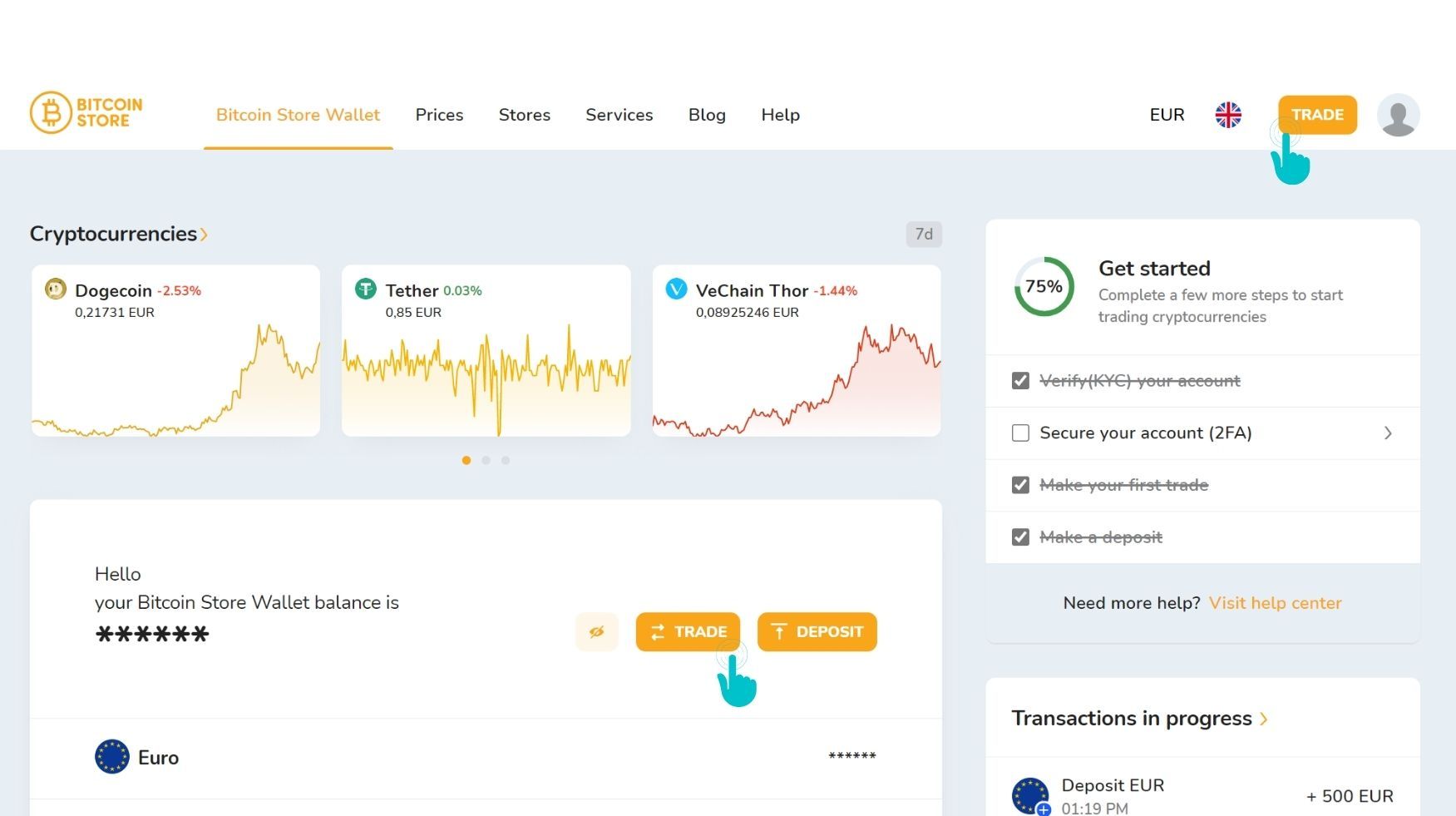Open the Bitcoin Store Wallet tab

pyautogui.click(x=298, y=115)
